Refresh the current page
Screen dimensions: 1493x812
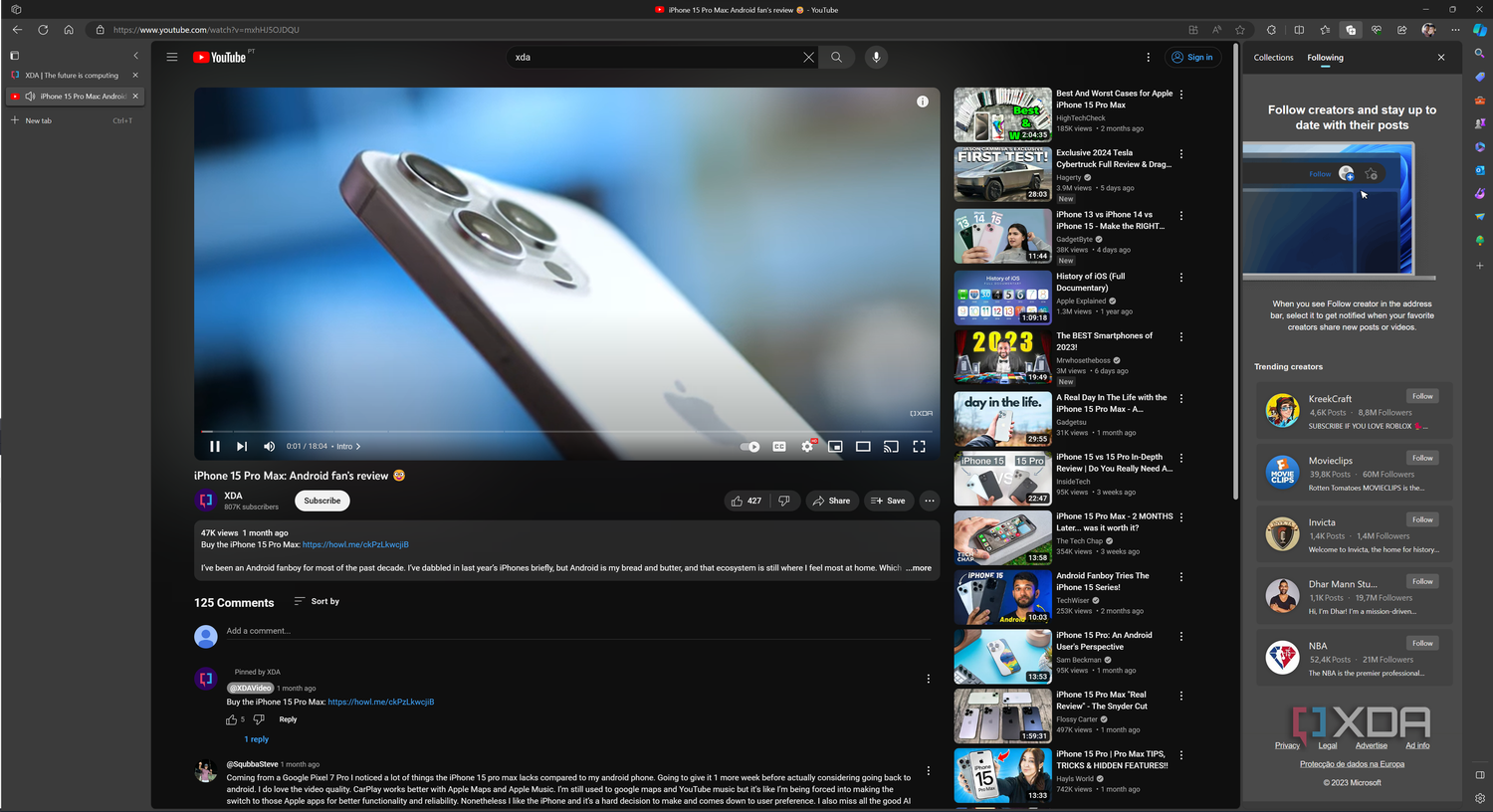[43, 30]
